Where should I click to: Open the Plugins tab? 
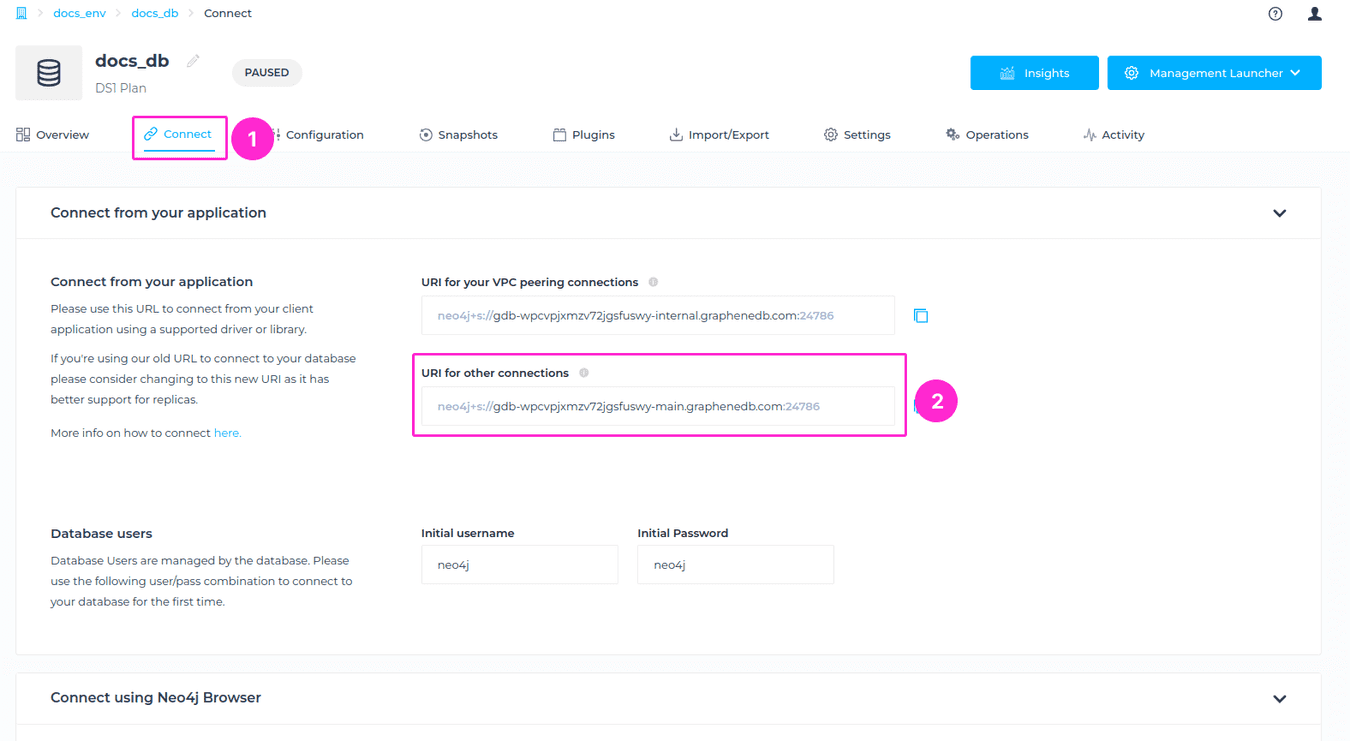(584, 135)
